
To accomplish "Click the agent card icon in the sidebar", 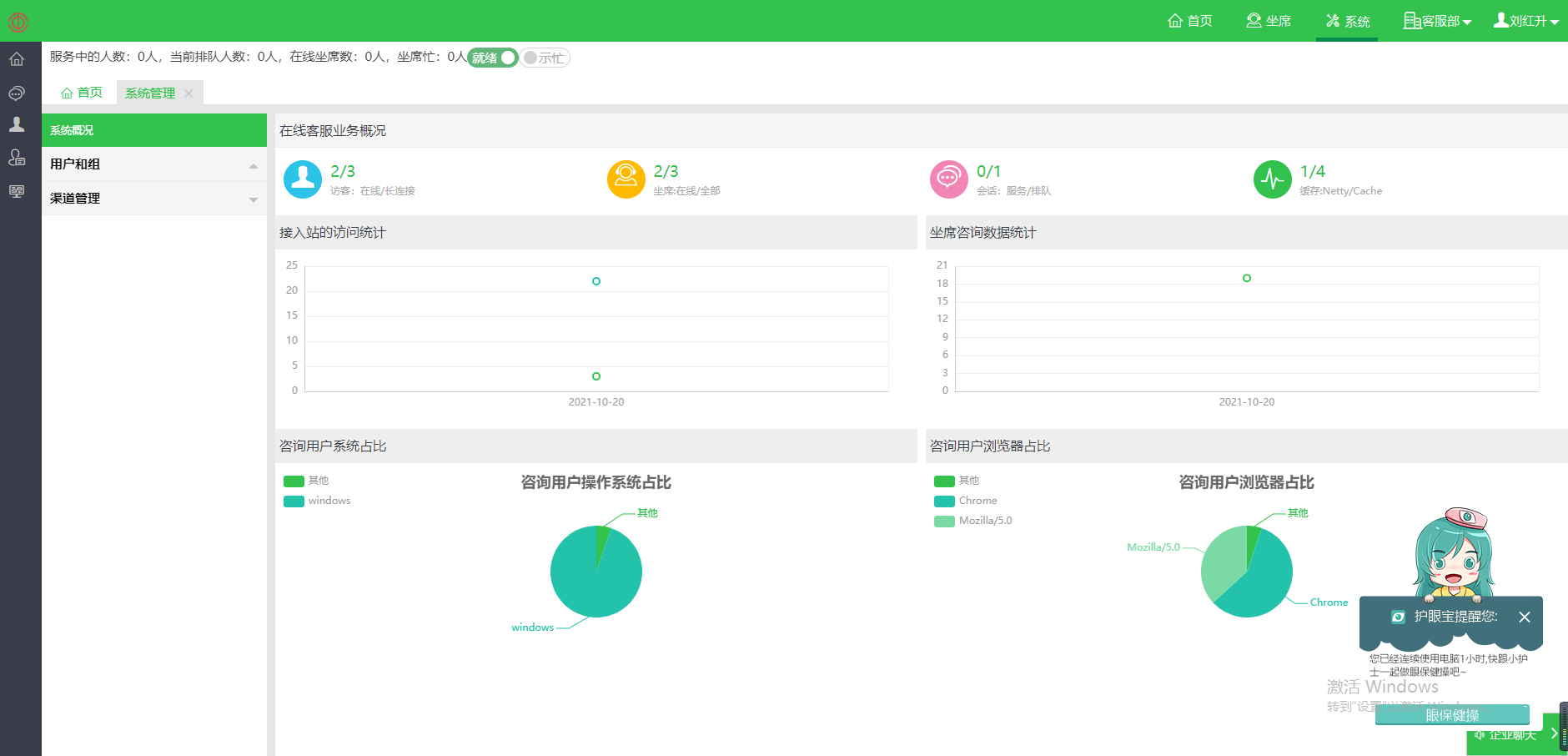I will coord(17,158).
